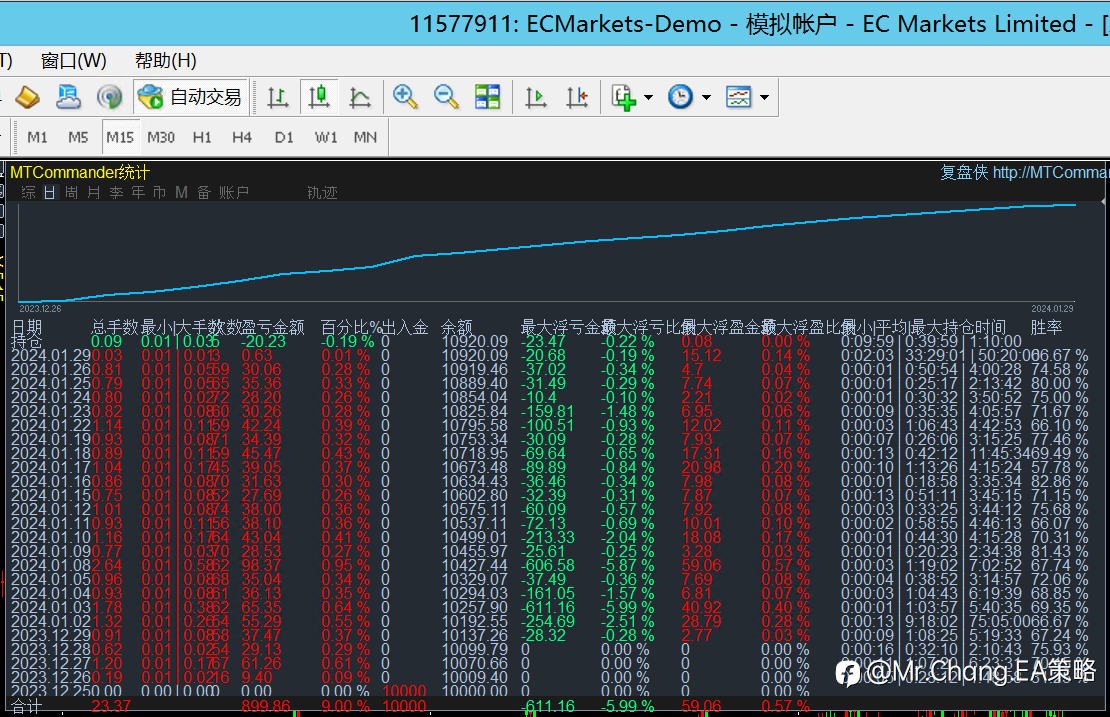Switch to the H4 timeframe
The height and width of the screenshot is (717, 1110).
[242, 137]
